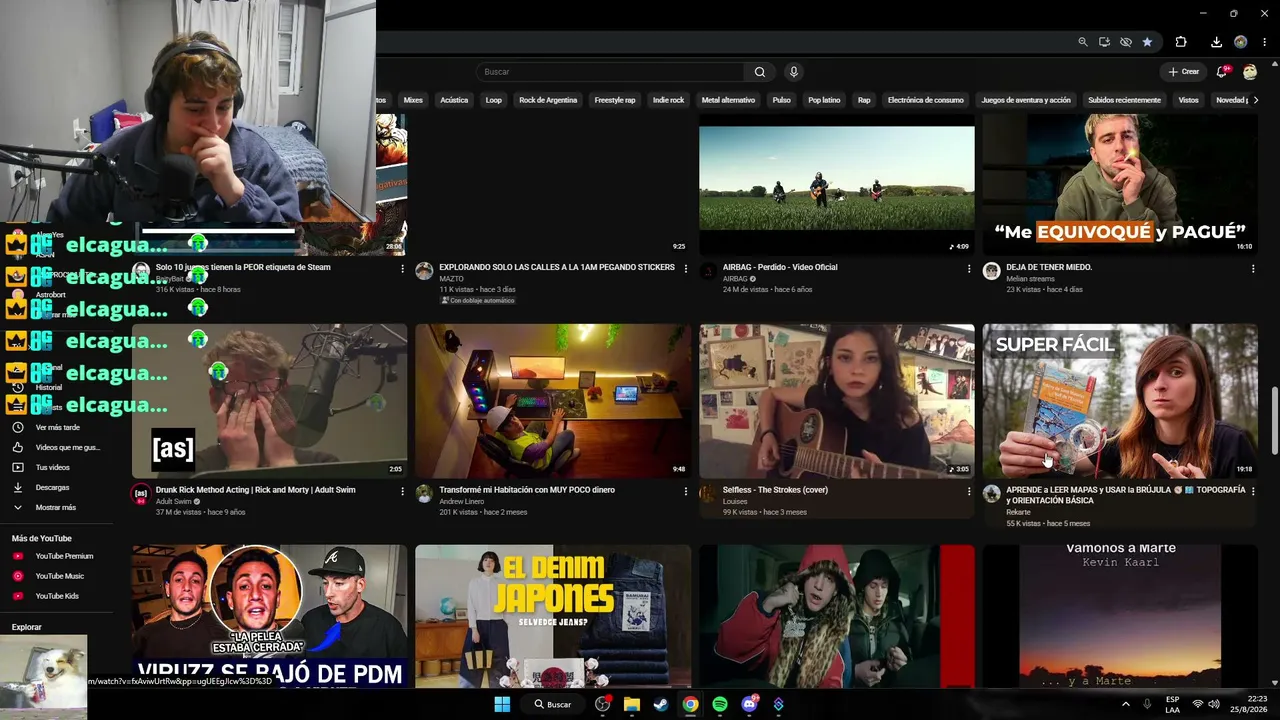Open options for APRENDE a LEER MAPAS video

click(1253, 491)
